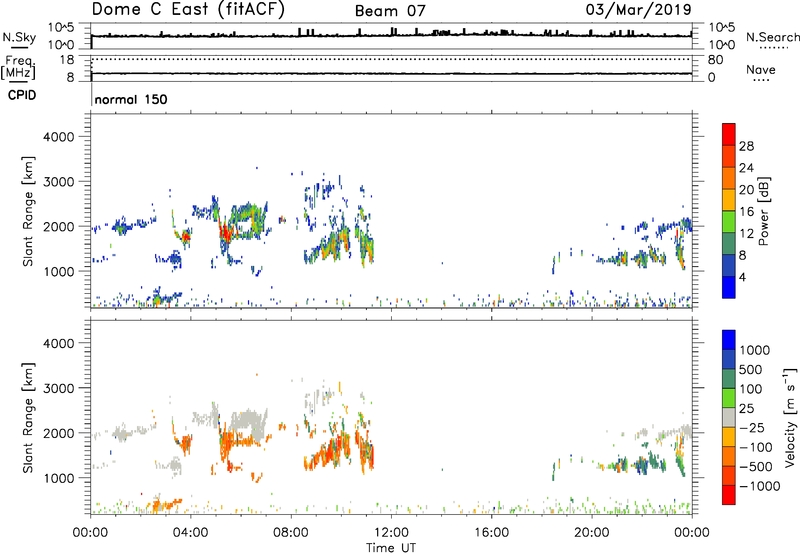Click the frequency trace line in the Freq panel
800x554 pixels.
click(391, 73)
